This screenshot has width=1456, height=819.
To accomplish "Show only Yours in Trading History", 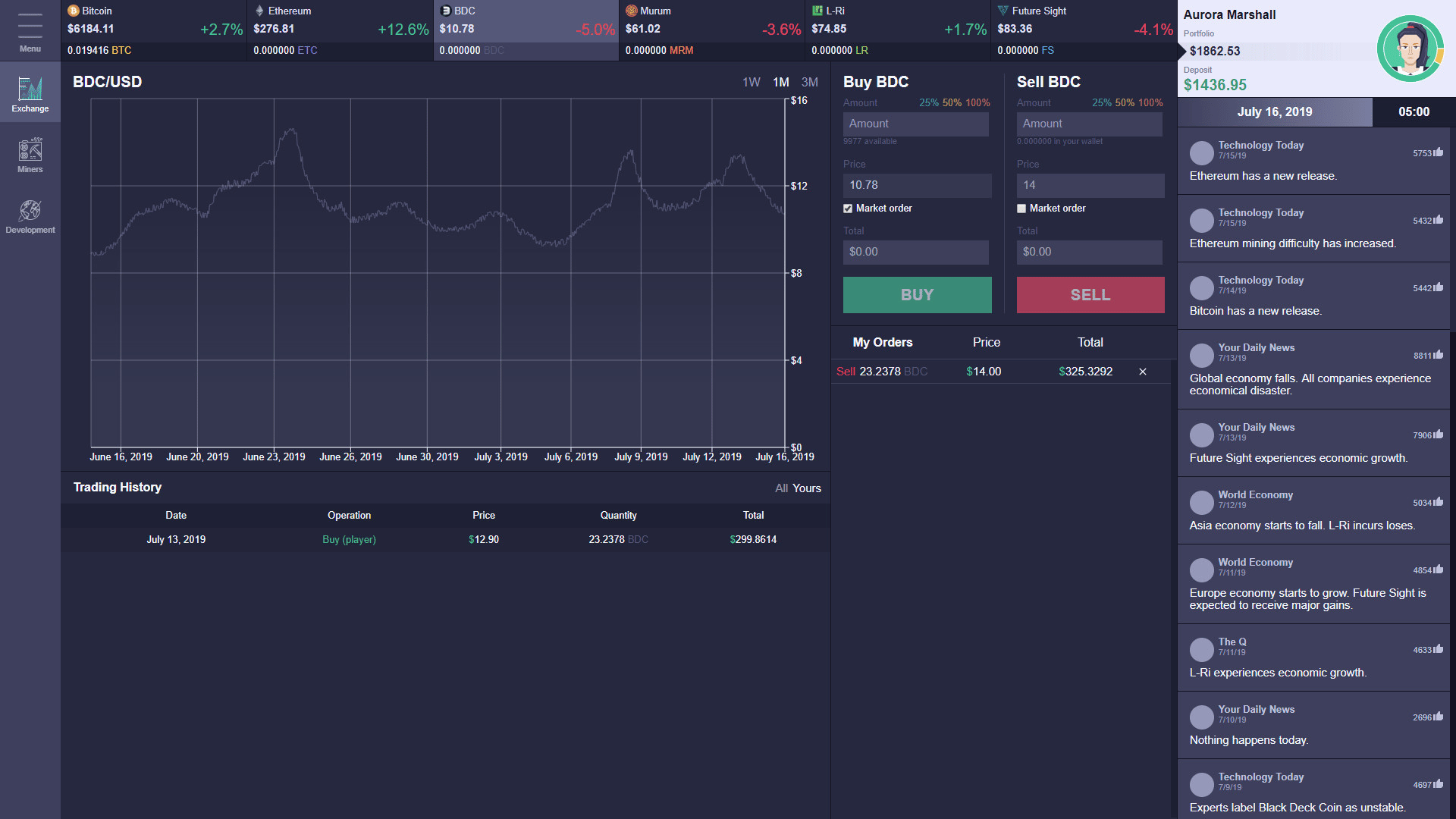I will tap(807, 488).
